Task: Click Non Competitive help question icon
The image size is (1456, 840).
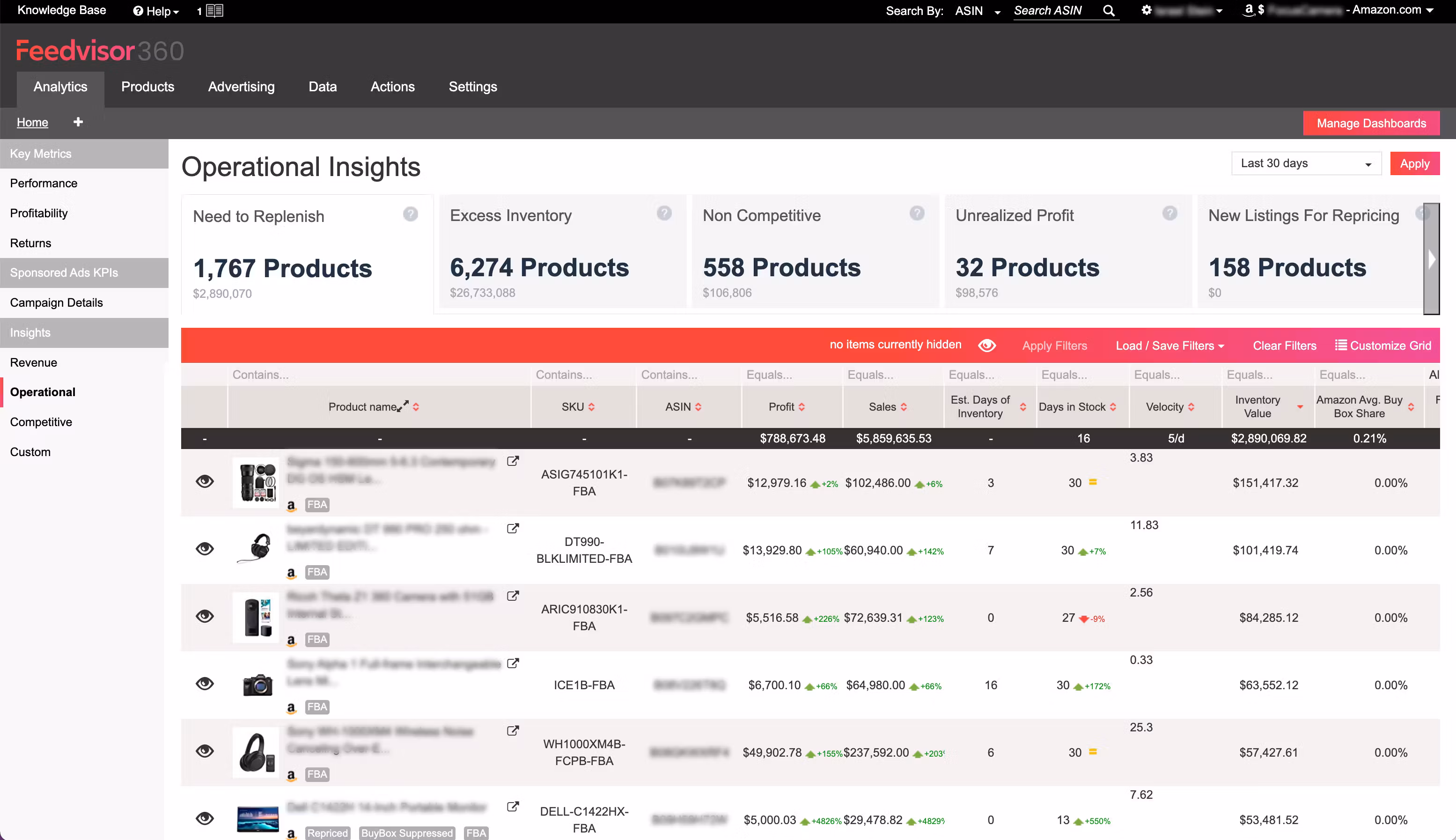Action: coord(917,214)
